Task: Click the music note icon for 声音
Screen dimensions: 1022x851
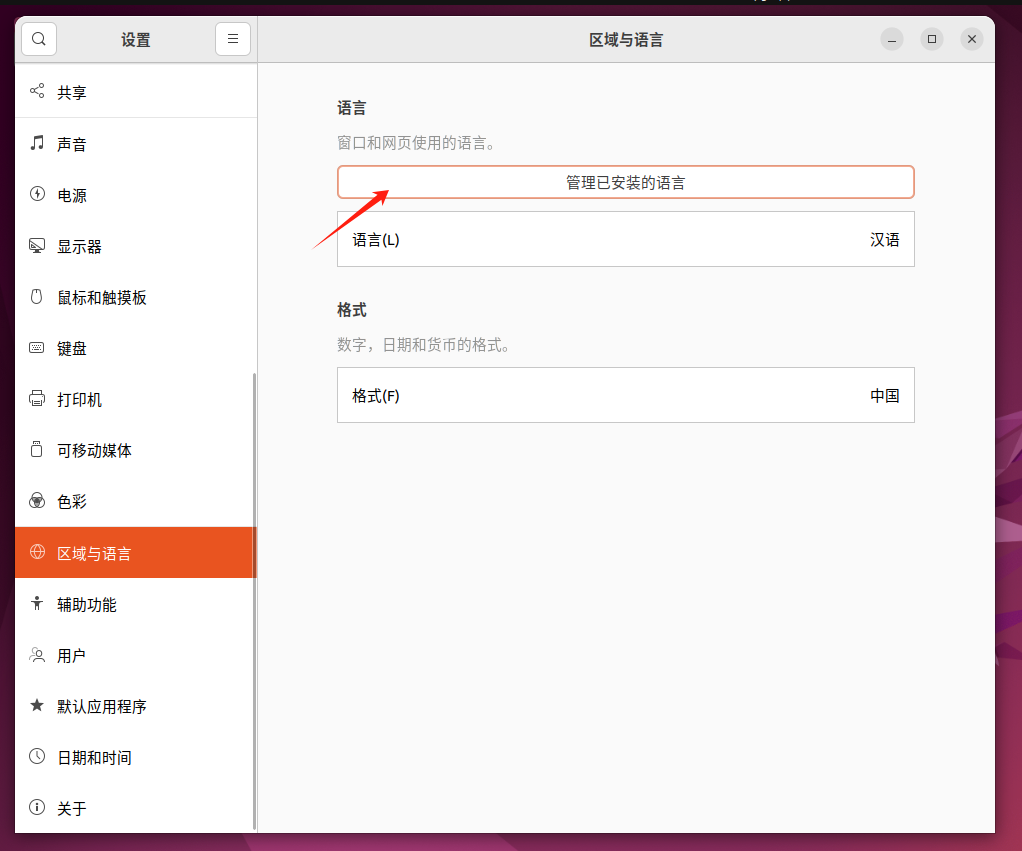Action: pyautogui.click(x=37, y=143)
